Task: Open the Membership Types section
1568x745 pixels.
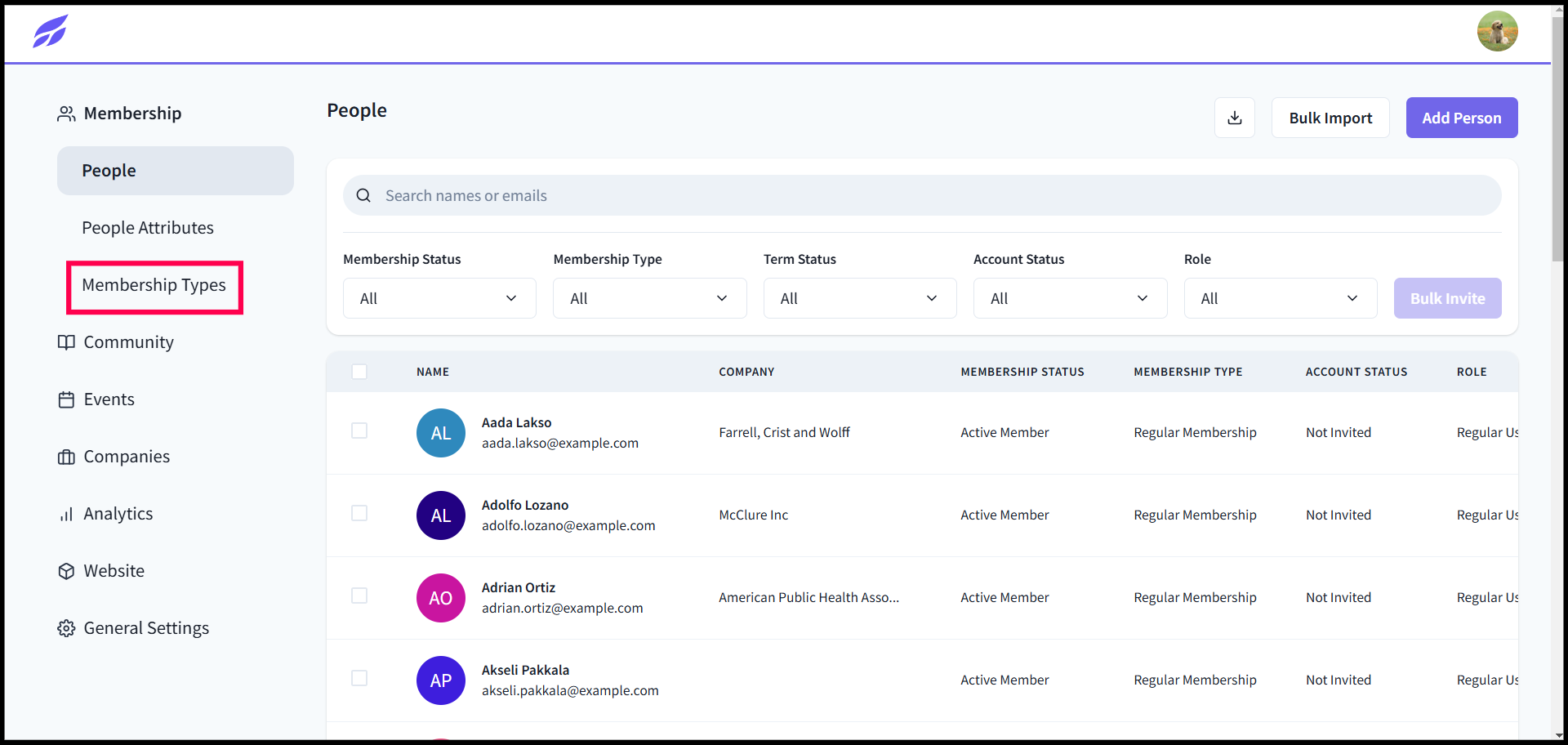Action: [154, 286]
